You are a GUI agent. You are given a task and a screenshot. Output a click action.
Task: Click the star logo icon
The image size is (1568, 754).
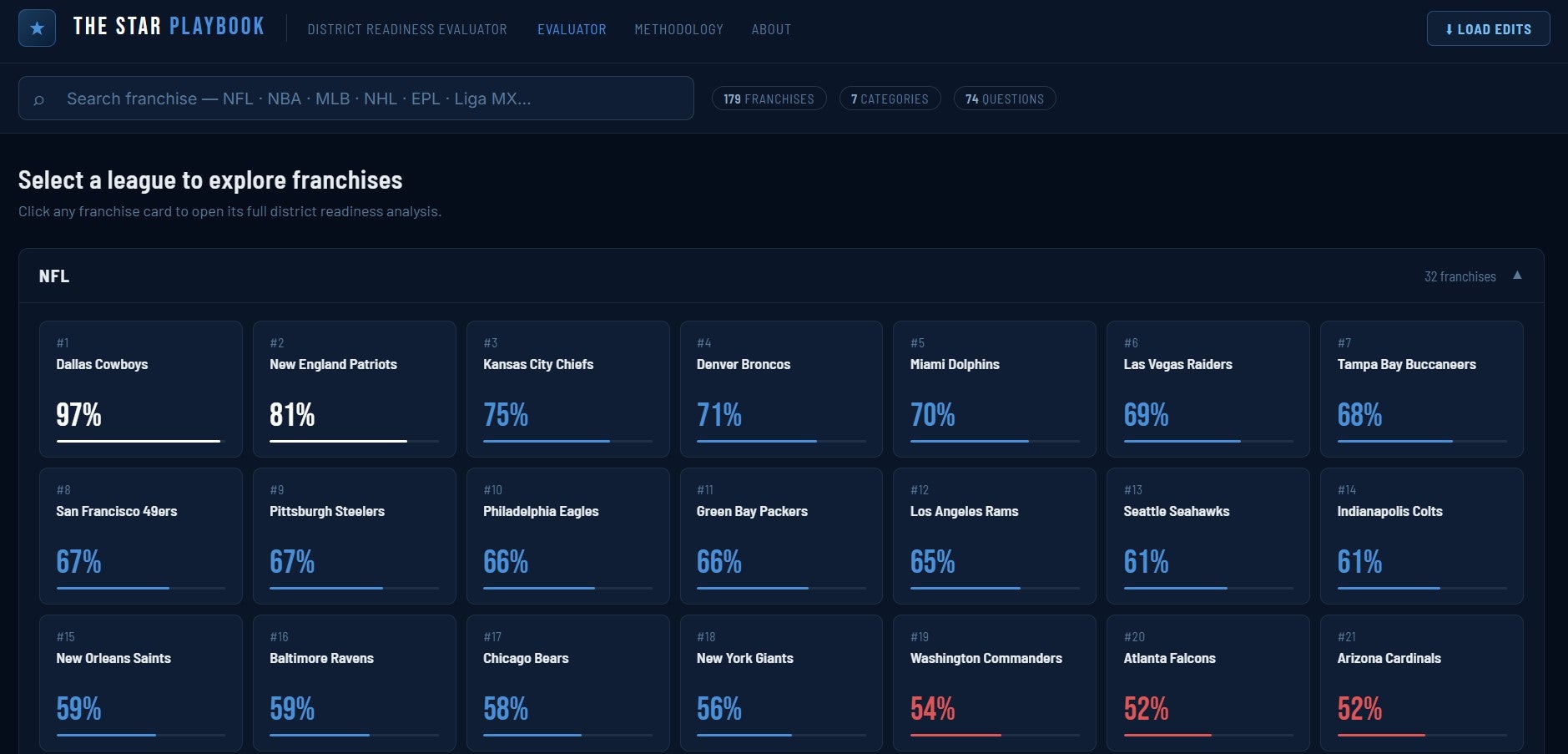coord(37,28)
